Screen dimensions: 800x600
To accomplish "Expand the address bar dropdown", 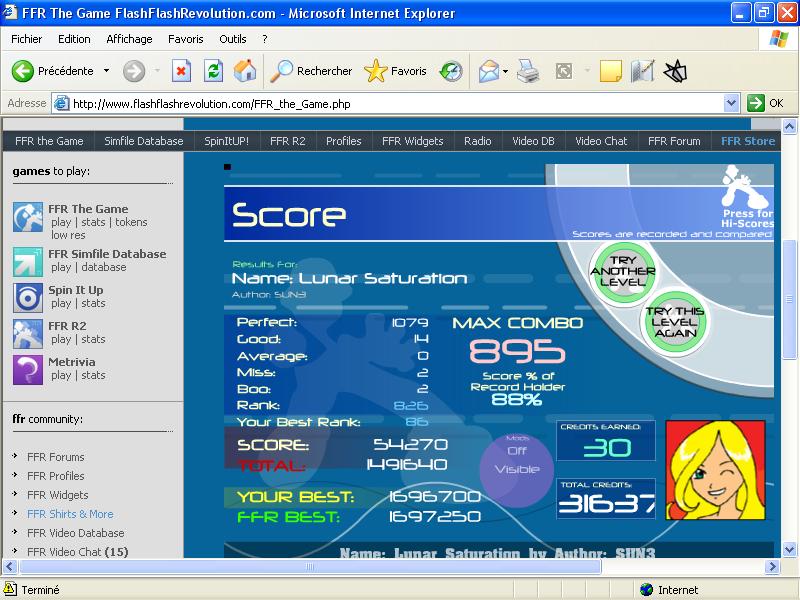I will [x=731, y=103].
